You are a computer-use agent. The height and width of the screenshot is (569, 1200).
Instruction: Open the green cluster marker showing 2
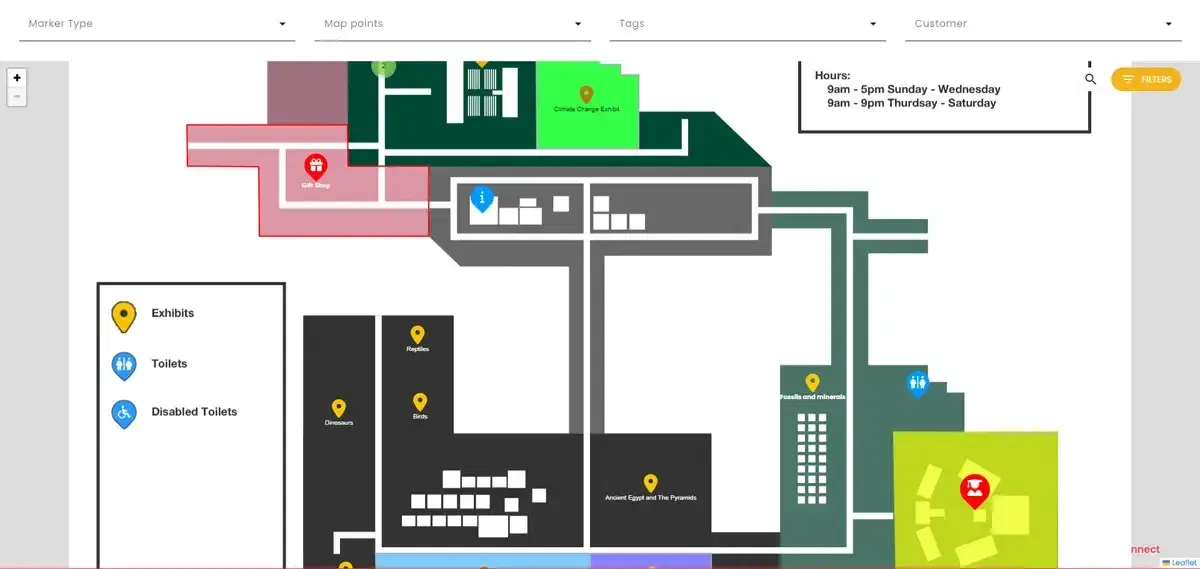[x=384, y=67]
